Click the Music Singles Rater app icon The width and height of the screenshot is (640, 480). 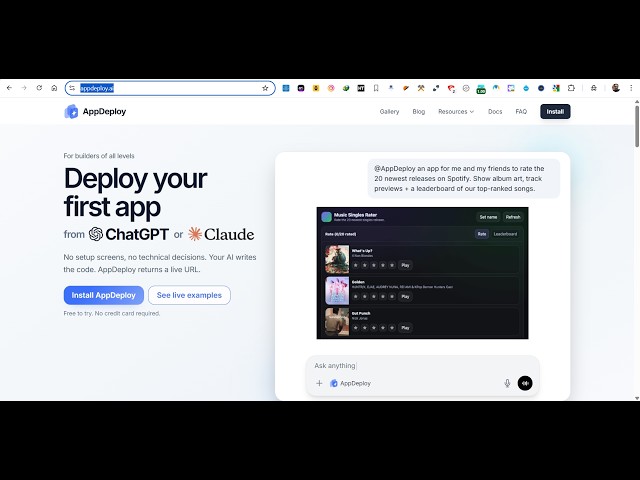[x=327, y=217]
